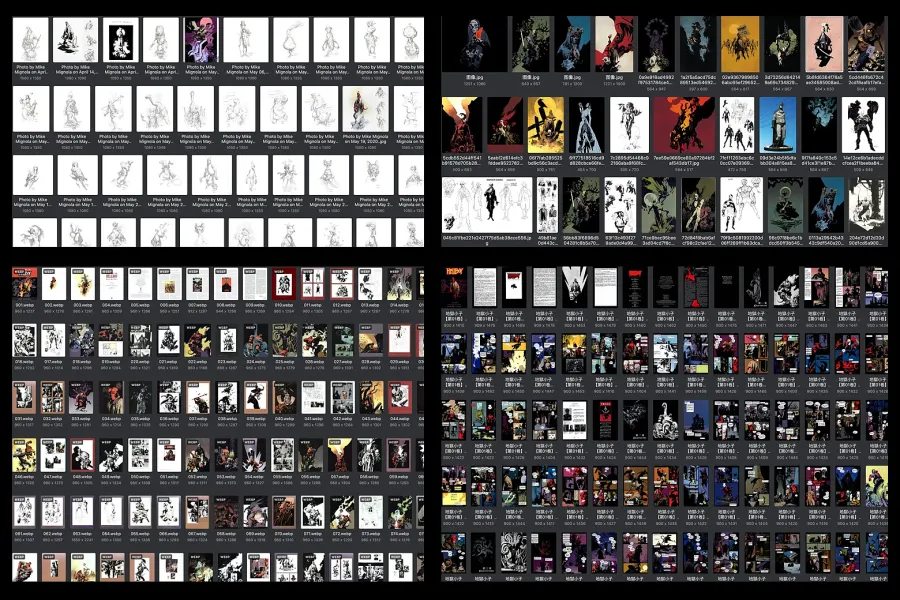Open the large red Hellboy 7ea68e jpg thumbnail
900x600 pixels.
[x=683, y=124]
